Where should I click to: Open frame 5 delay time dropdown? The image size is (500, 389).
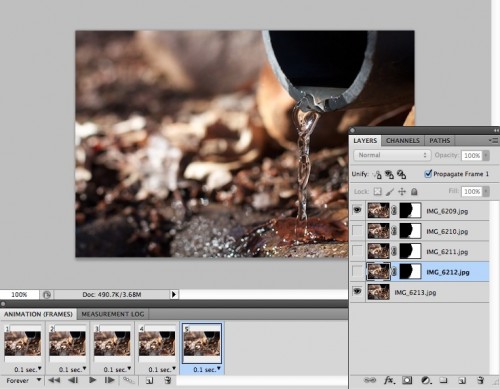(x=219, y=369)
